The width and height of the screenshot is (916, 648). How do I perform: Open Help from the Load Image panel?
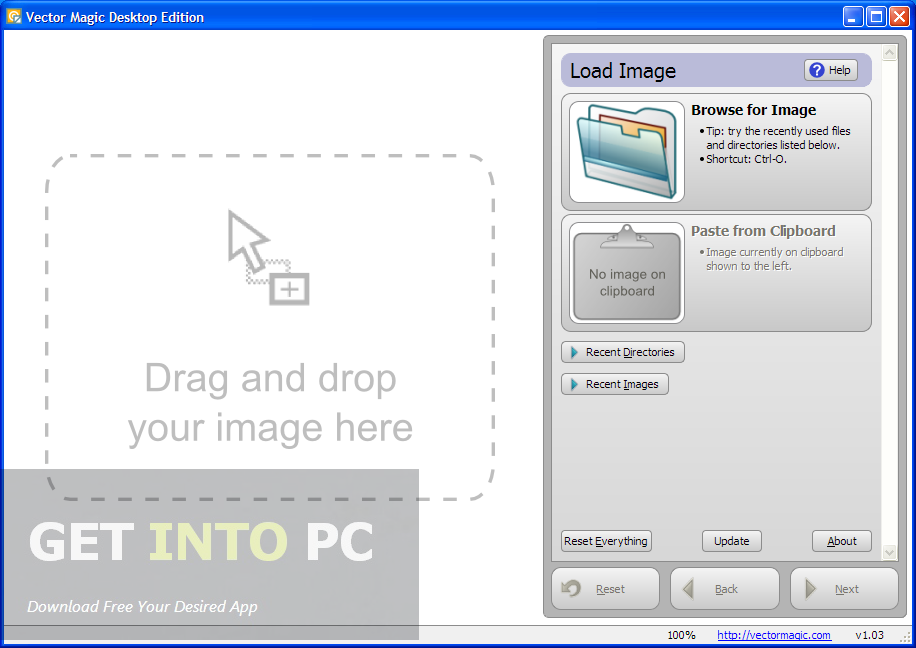tap(831, 69)
